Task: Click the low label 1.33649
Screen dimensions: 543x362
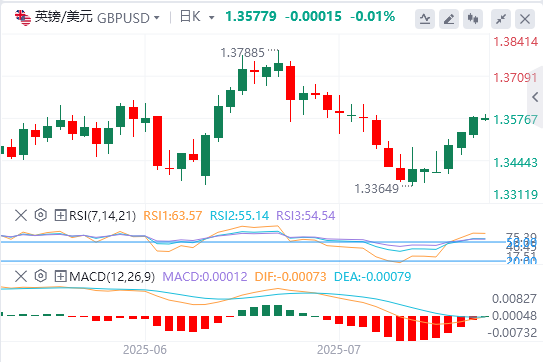Action: (x=376, y=189)
